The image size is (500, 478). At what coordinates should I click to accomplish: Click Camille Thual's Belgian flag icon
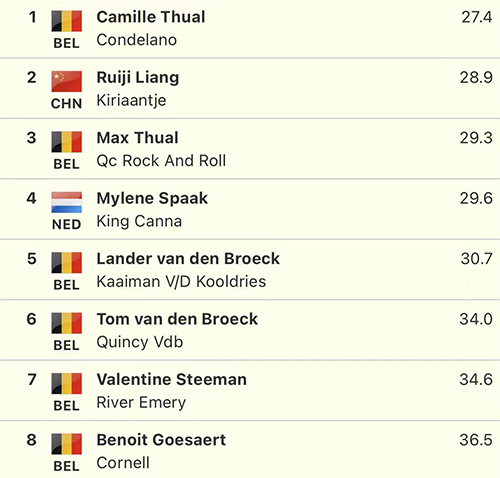67,21
